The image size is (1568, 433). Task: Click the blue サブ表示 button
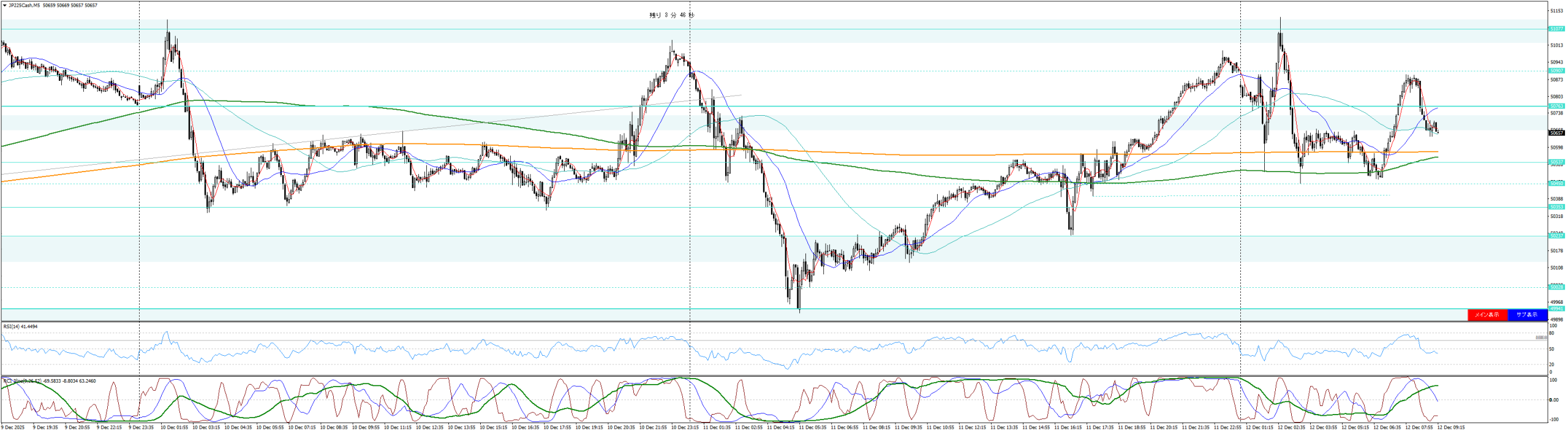1527,315
